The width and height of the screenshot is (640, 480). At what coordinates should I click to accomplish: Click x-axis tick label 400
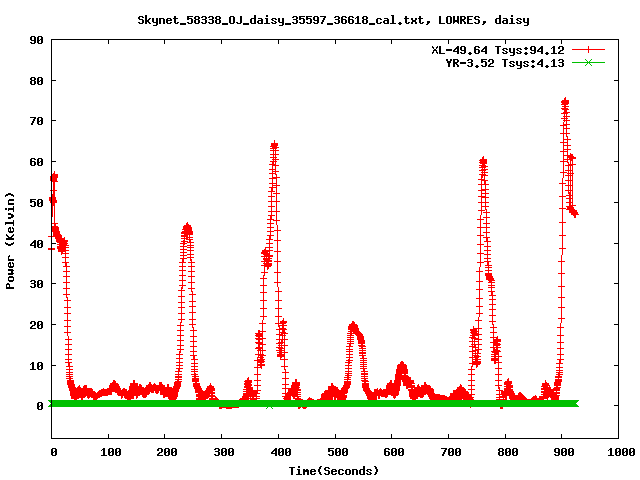pyautogui.click(x=280, y=452)
